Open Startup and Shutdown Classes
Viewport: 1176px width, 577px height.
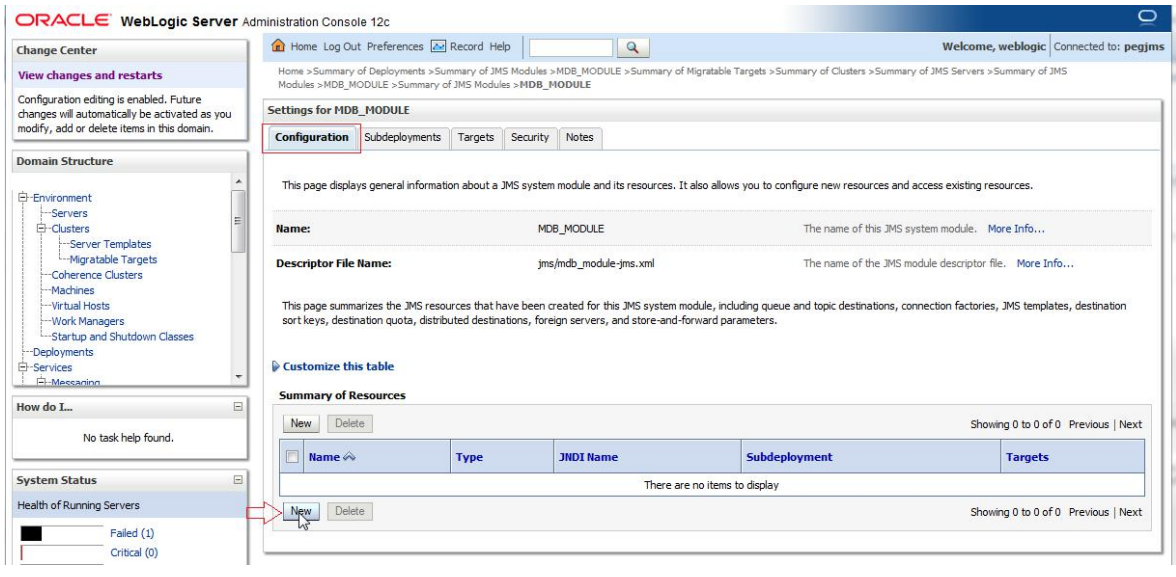122,337
